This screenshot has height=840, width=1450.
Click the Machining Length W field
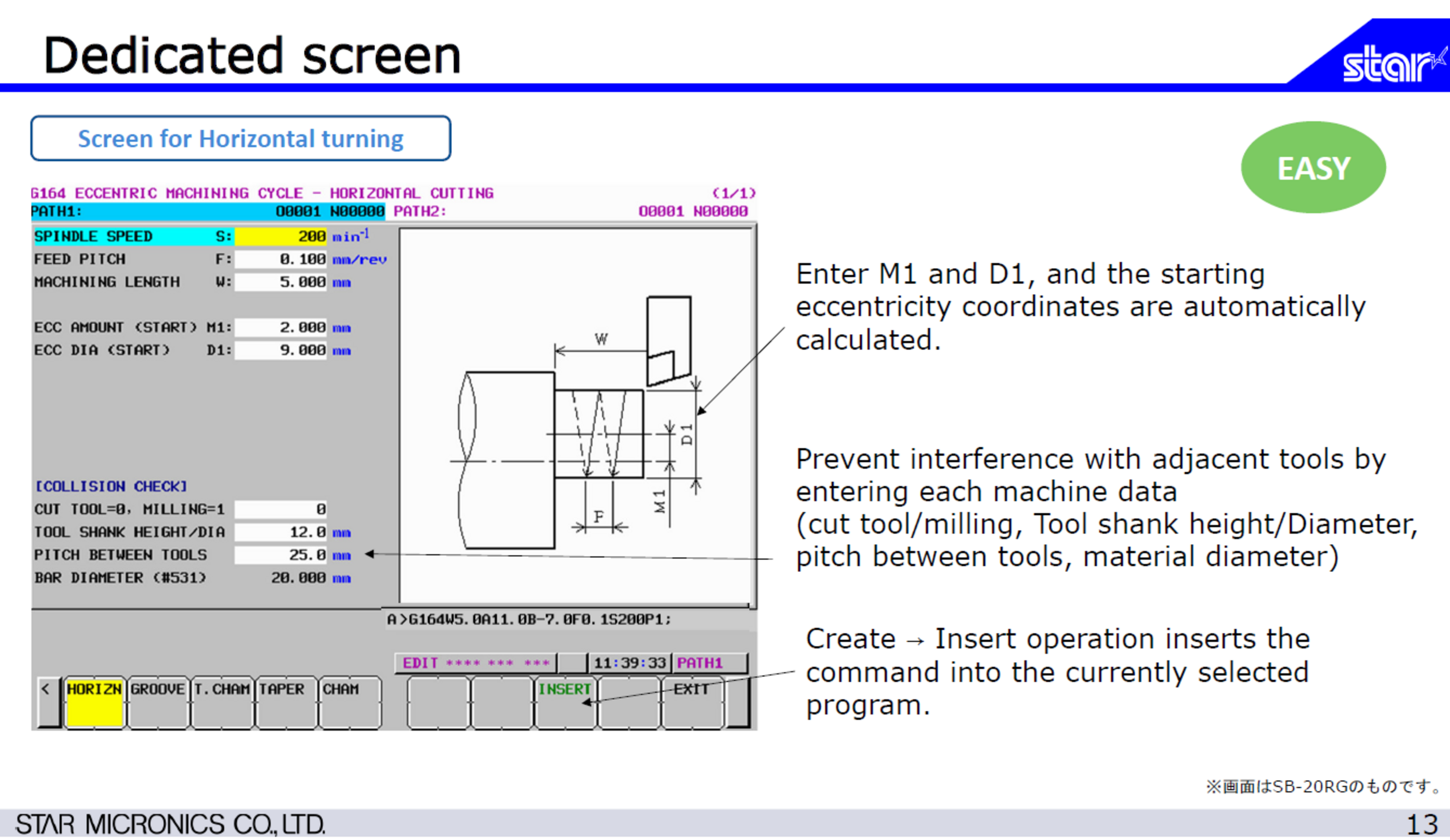pos(280,283)
